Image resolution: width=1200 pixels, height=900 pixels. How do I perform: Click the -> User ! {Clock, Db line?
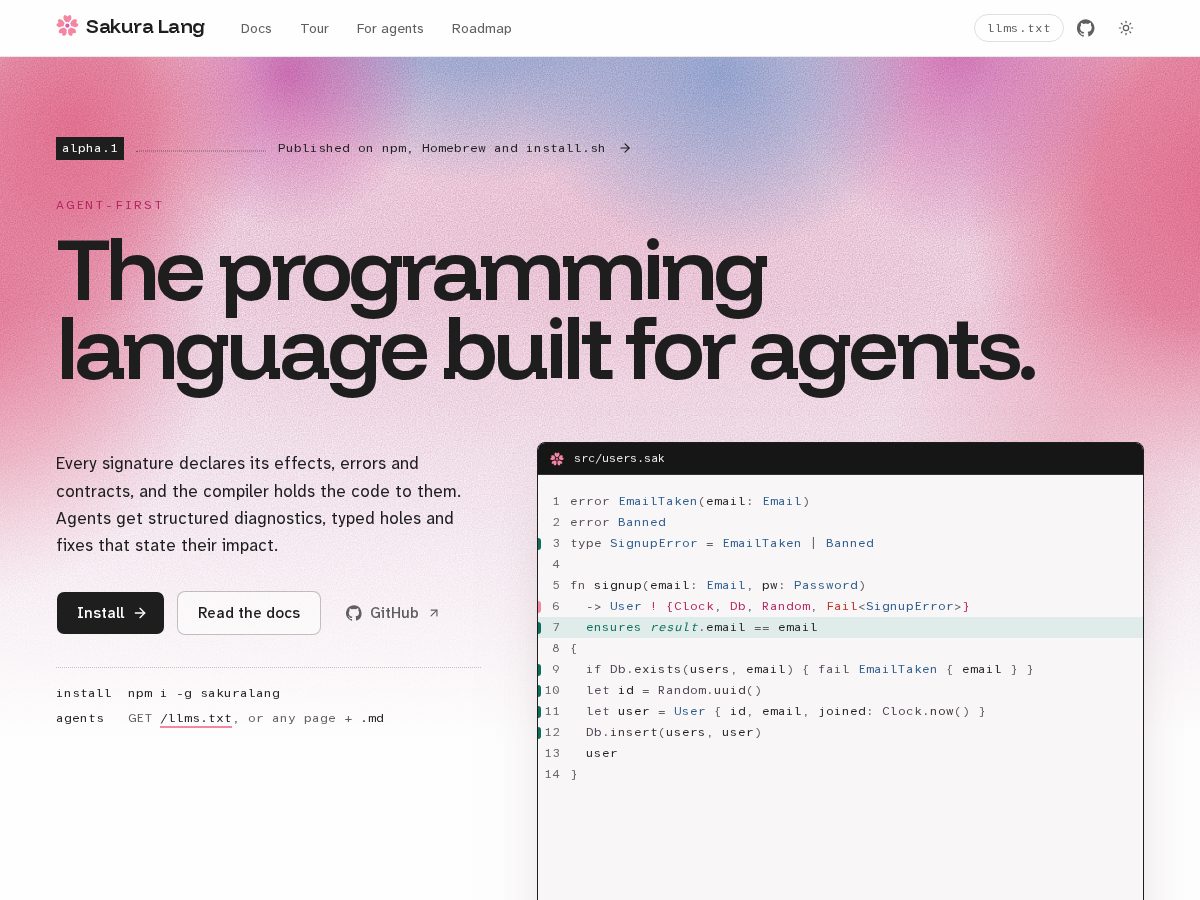[840, 606]
